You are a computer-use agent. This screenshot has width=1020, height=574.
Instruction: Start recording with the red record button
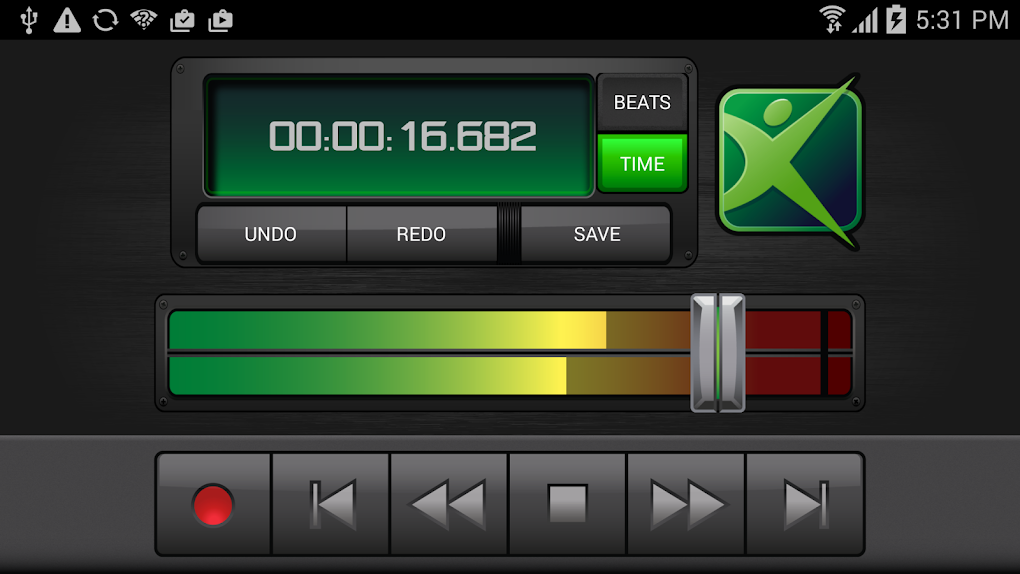pyautogui.click(x=213, y=504)
